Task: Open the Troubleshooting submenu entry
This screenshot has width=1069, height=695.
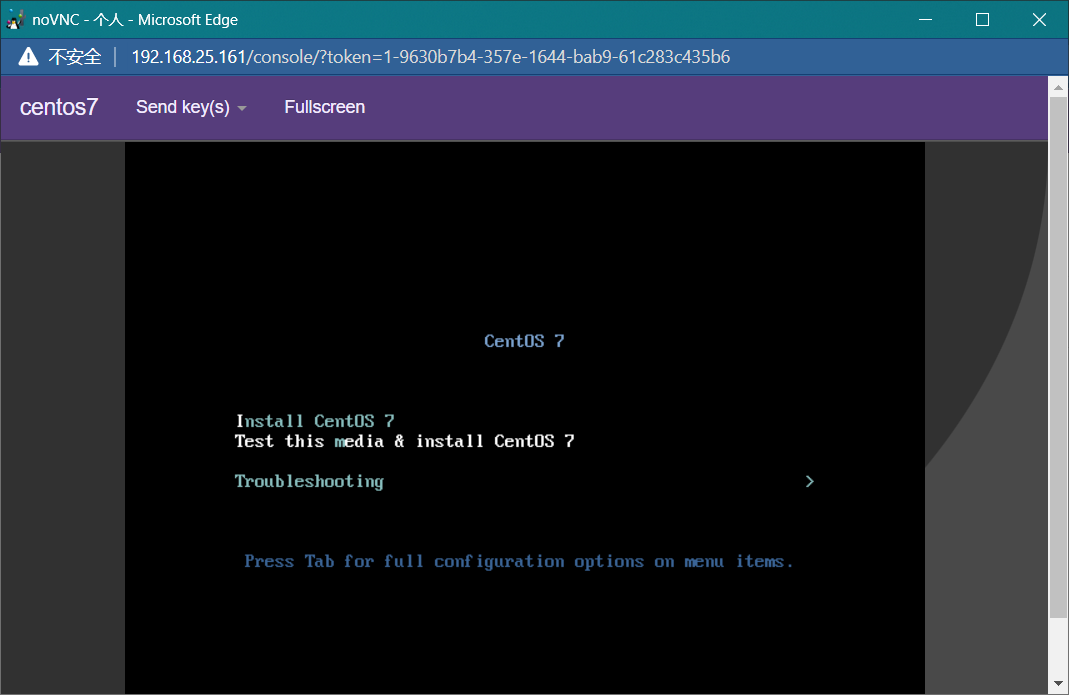Action: 309,482
